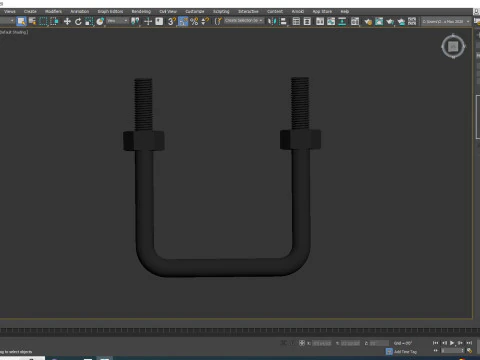Open the Views menu
This screenshot has width=480, height=360.
[x=10, y=11]
